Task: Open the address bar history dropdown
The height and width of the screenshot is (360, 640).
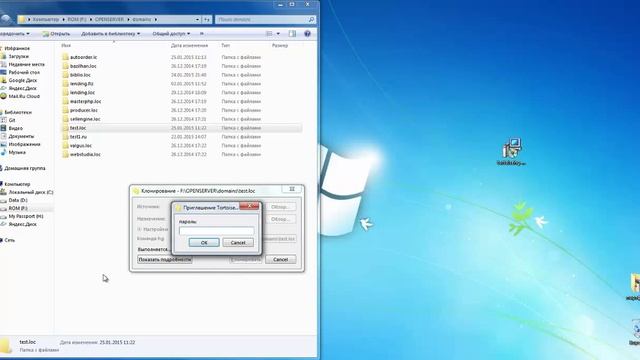Action: coord(197,19)
